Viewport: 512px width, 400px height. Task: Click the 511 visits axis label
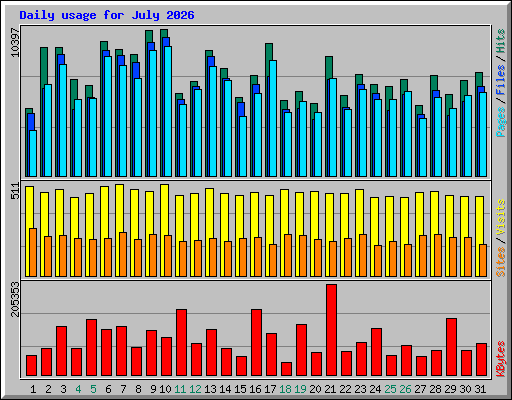click(x=15, y=191)
